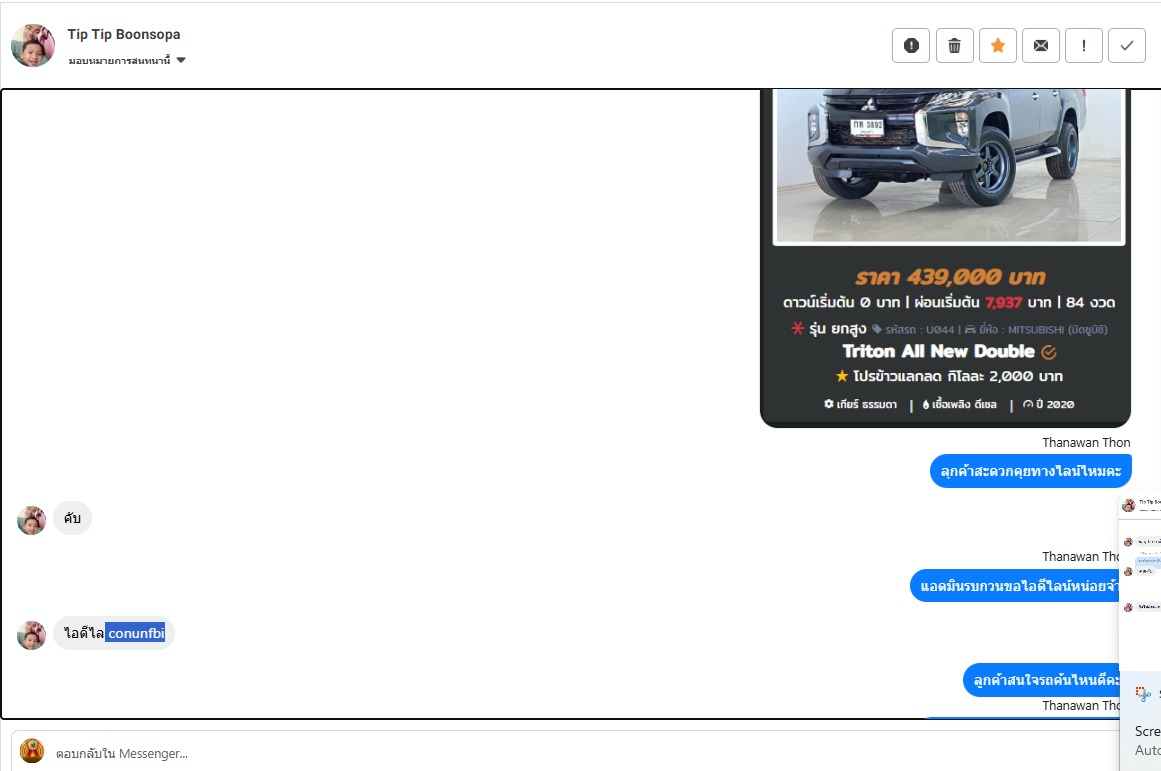This screenshot has height=771, width=1161.
Task: Mark conversation as spam with exclamation circle icon
Action: pyautogui.click(x=911, y=46)
